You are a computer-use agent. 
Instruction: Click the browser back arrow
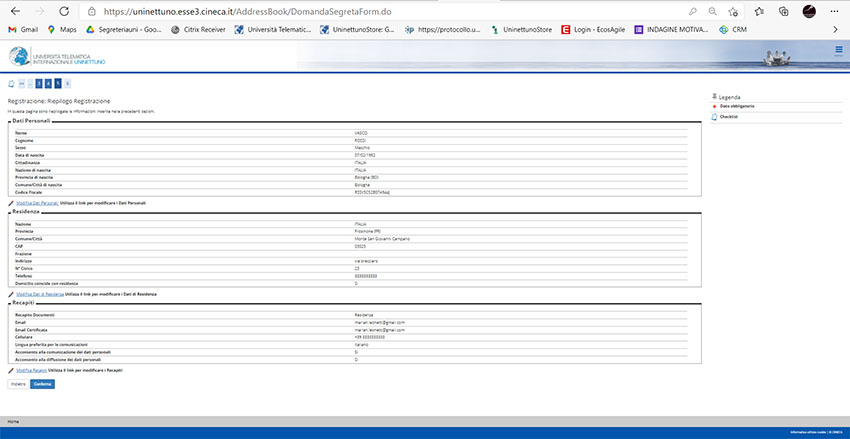point(15,11)
